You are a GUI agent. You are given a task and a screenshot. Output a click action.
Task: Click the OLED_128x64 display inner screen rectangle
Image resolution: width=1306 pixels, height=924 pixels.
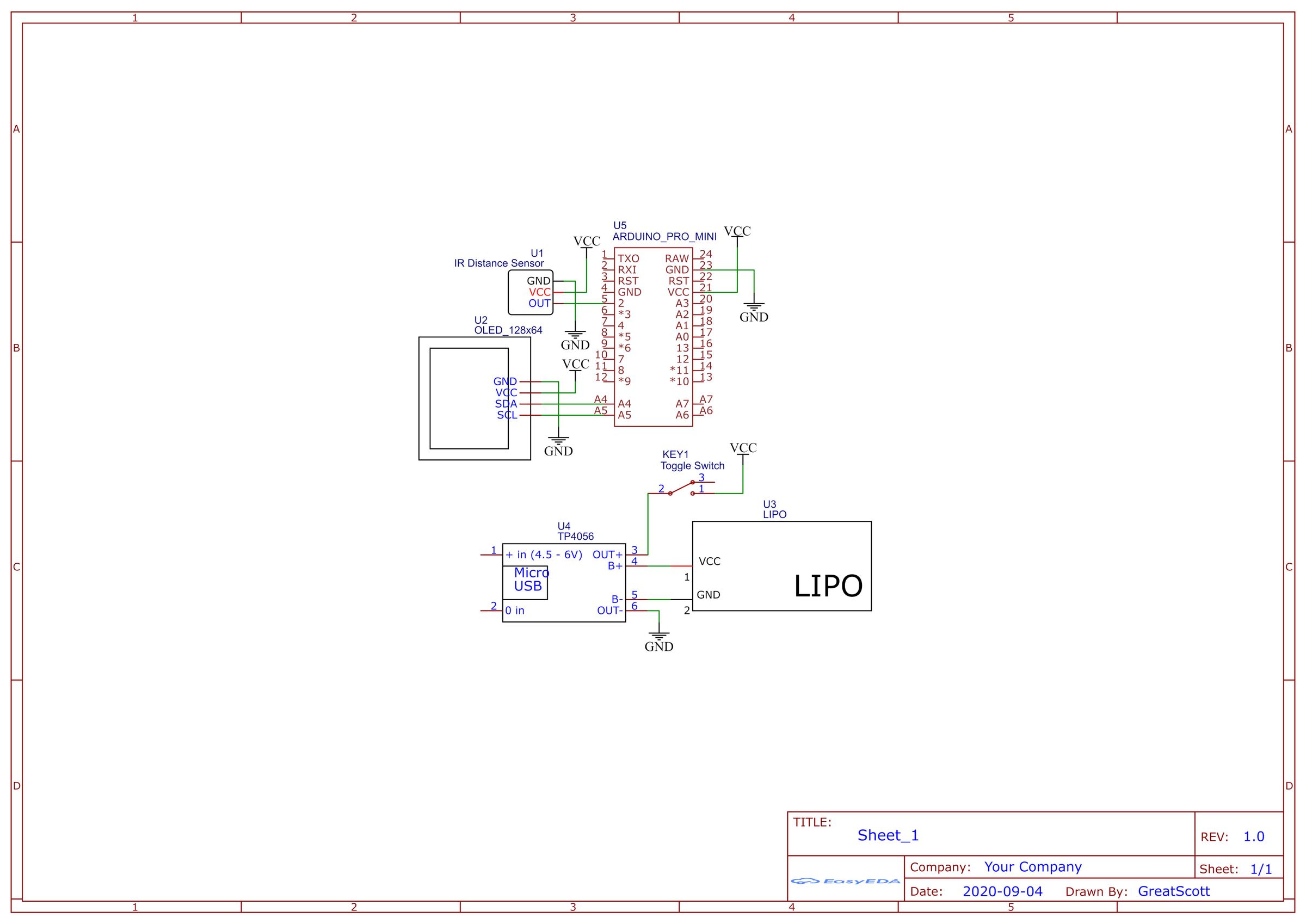pyautogui.click(x=461, y=398)
